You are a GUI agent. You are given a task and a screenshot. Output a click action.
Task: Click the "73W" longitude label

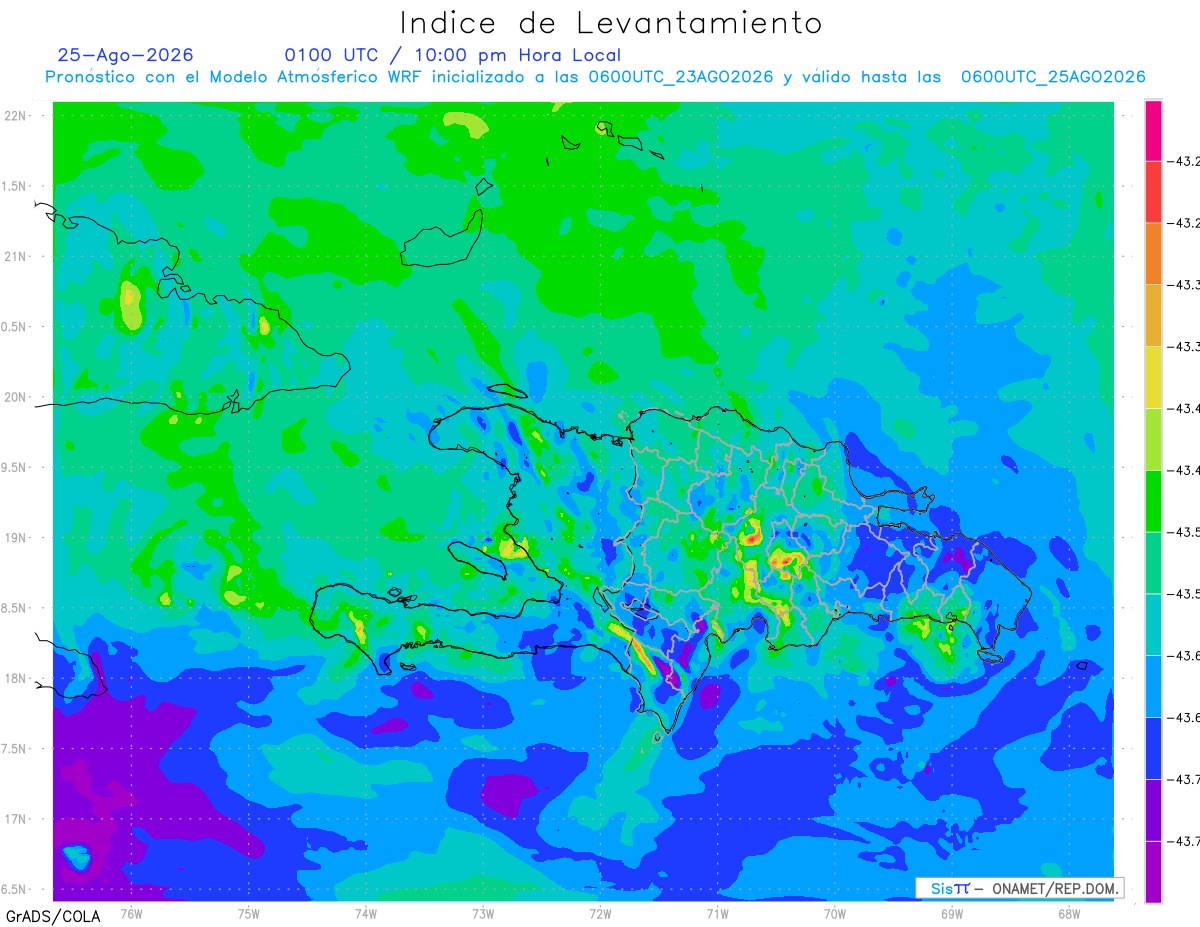(483, 913)
